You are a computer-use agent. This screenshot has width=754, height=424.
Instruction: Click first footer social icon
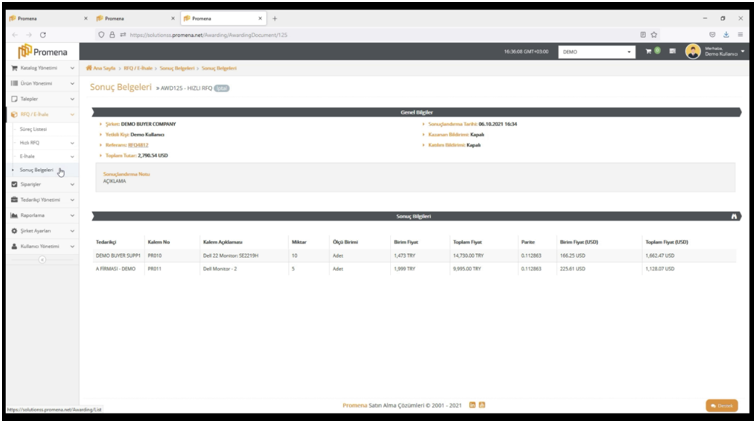tap(472, 405)
